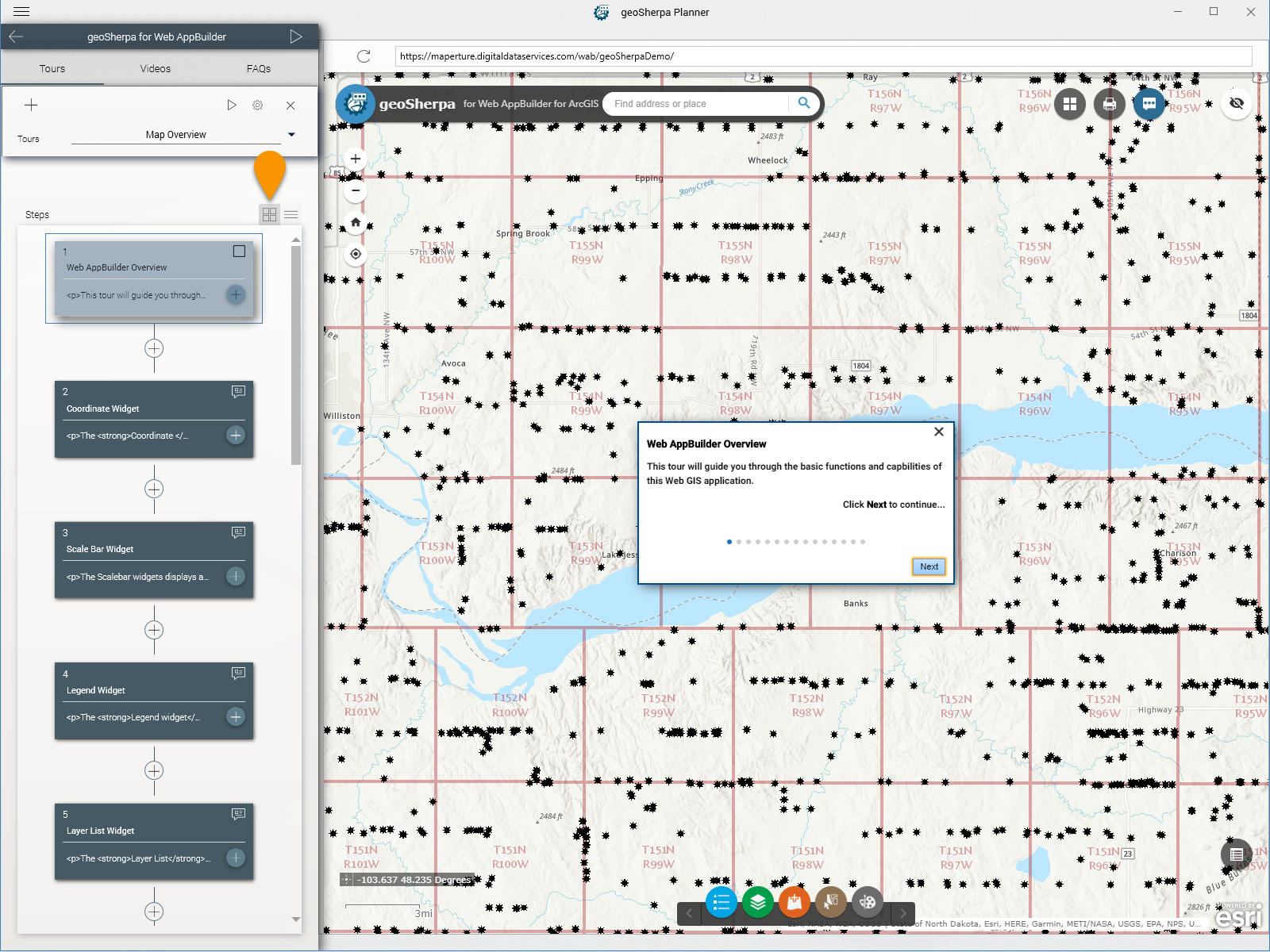Screen dimensions: 1270x952
Task: Show previous widgets in bottom bar
Action: pyautogui.click(x=689, y=913)
